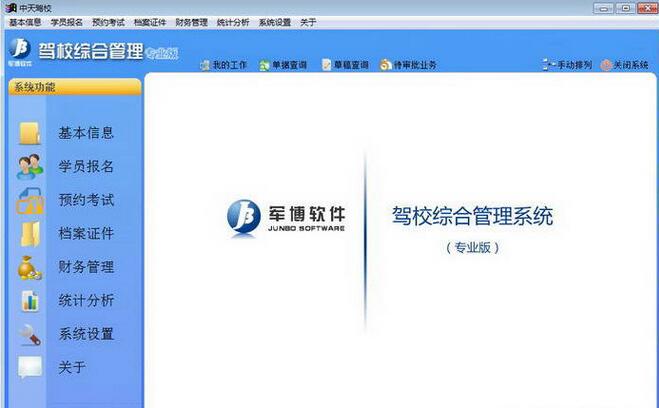Click the 关闭系统 red power icon
This screenshot has width=659, height=408.
(606, 65)
